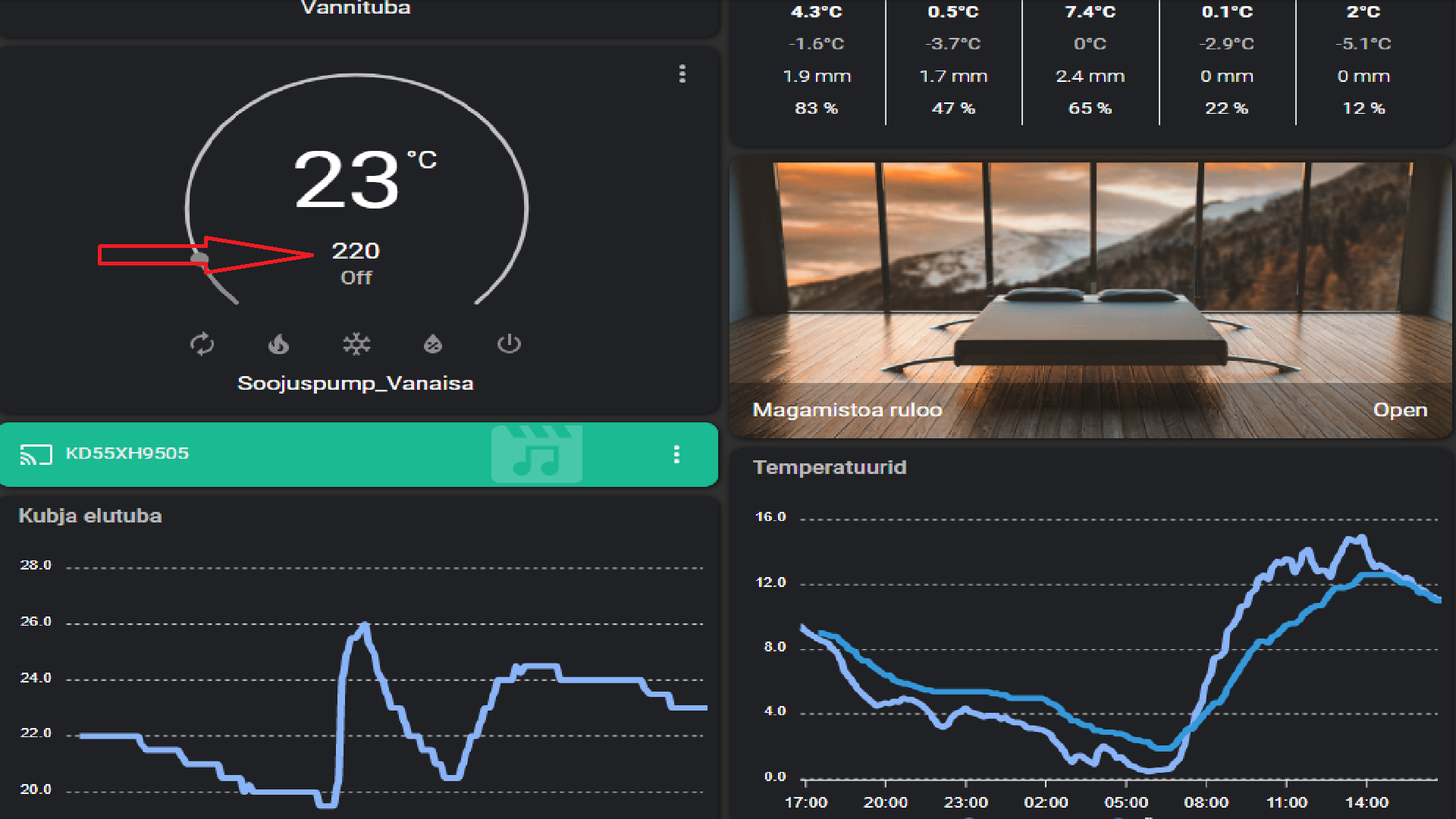The height and width of the screenshot is (819, 1456).
Task: Expand the KD55XH9505 options menu
Action: [x=676, y=455]
